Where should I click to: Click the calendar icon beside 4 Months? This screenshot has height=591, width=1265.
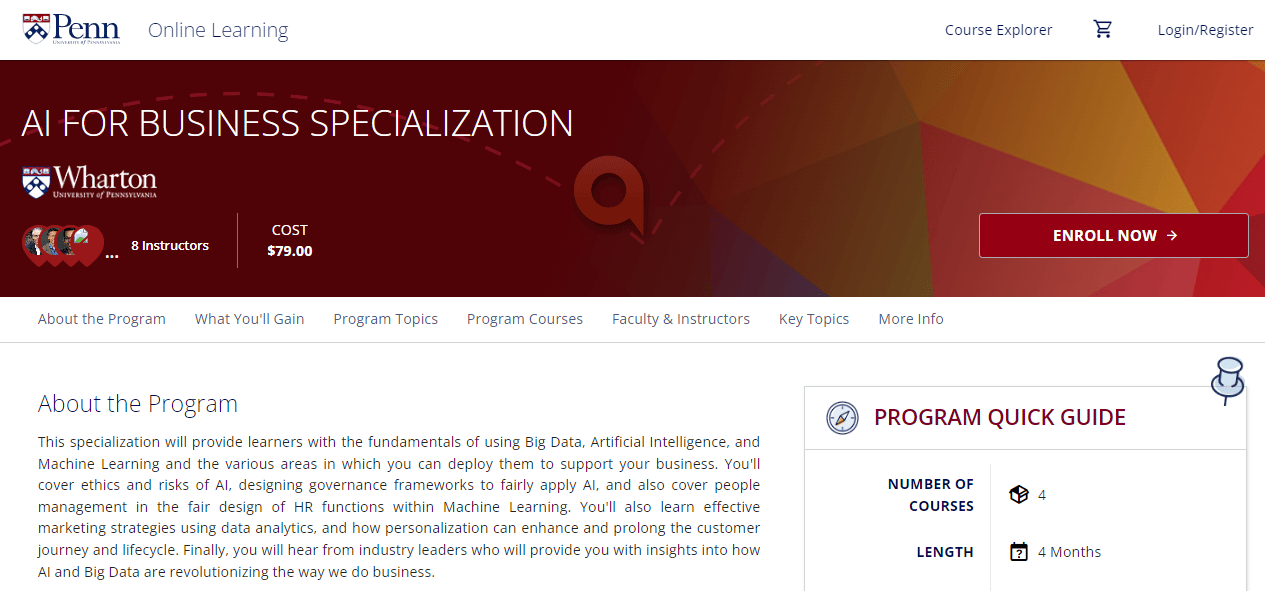pyautogui.click(x=1018, y=552)
